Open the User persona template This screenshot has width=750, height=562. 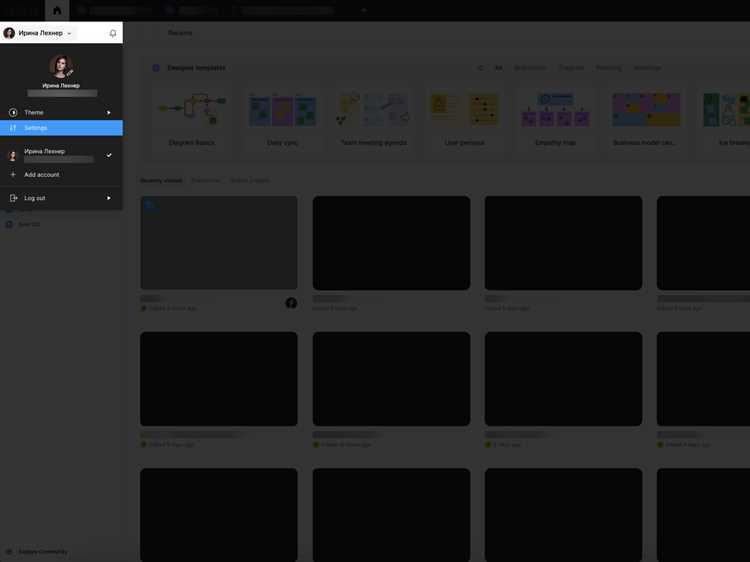click(464, 120)
